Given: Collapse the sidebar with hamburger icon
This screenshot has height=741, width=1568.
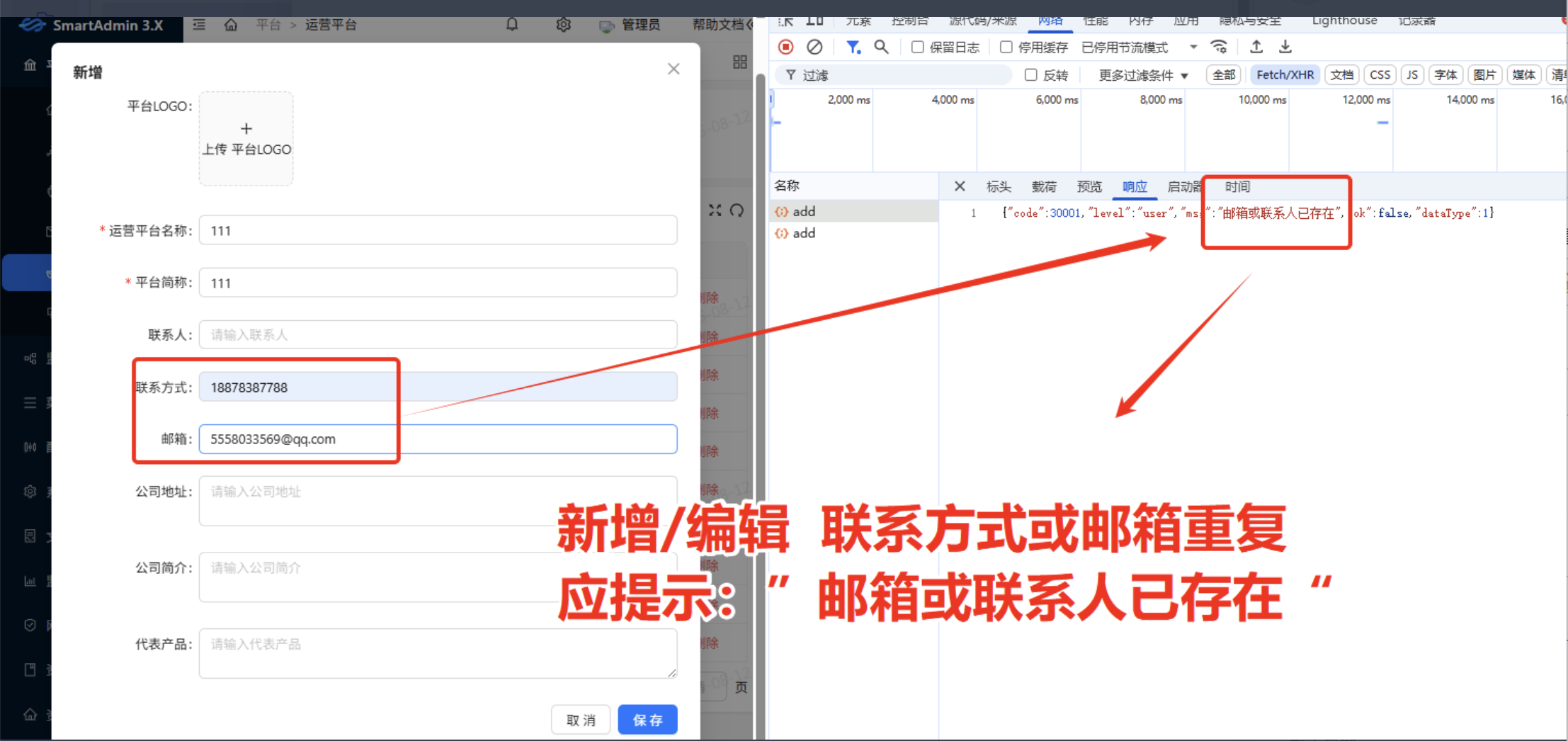Looking at the screenshot, I should [x=198, y=24].
